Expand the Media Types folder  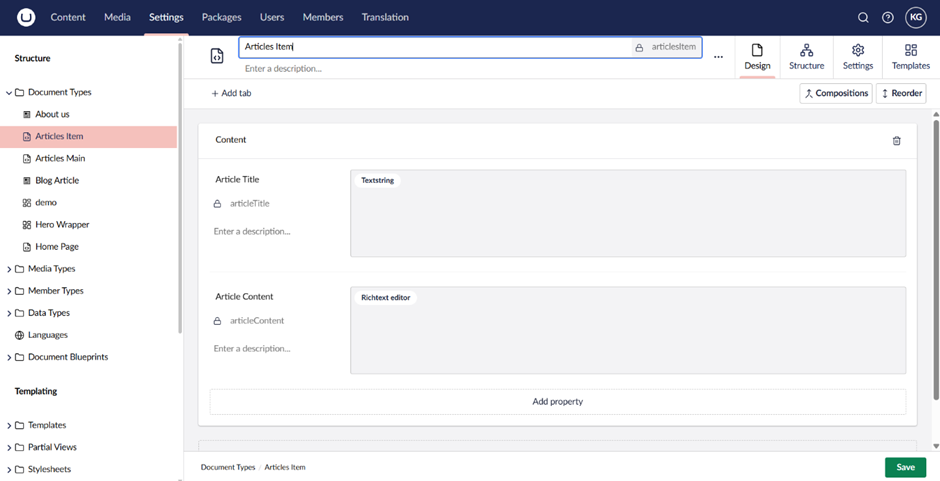click(8, 269)
